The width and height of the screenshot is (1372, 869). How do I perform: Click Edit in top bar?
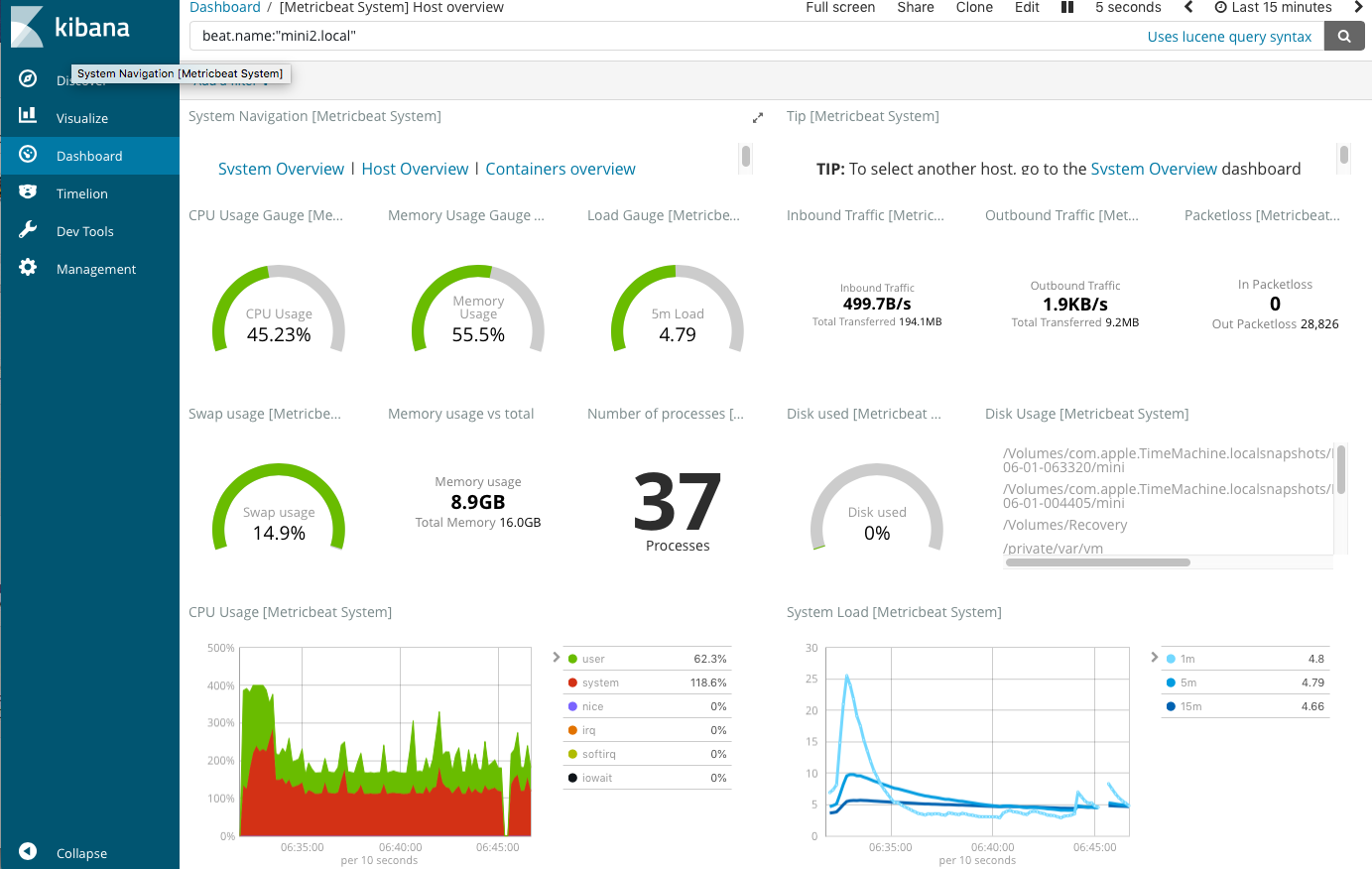pos(1027,7)
